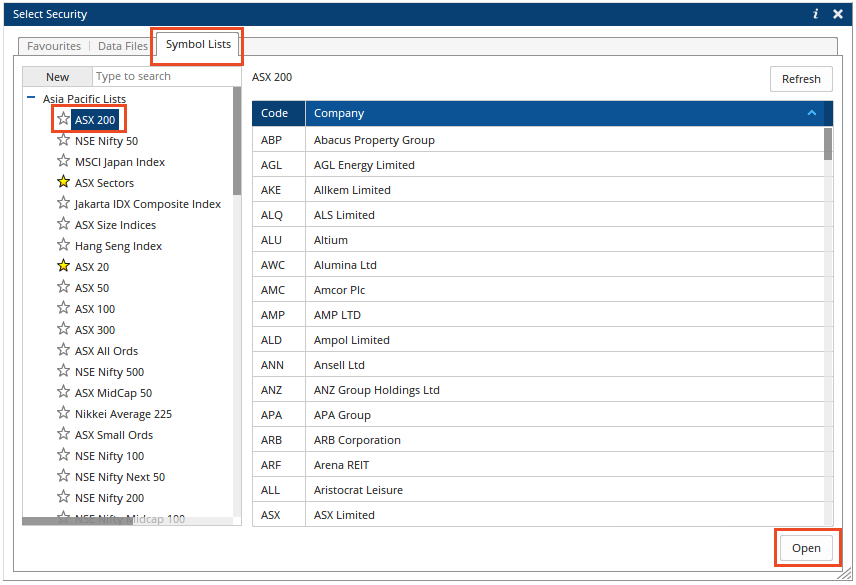
Task: Close the Select Security dialog
Action: tap(838, 14)
